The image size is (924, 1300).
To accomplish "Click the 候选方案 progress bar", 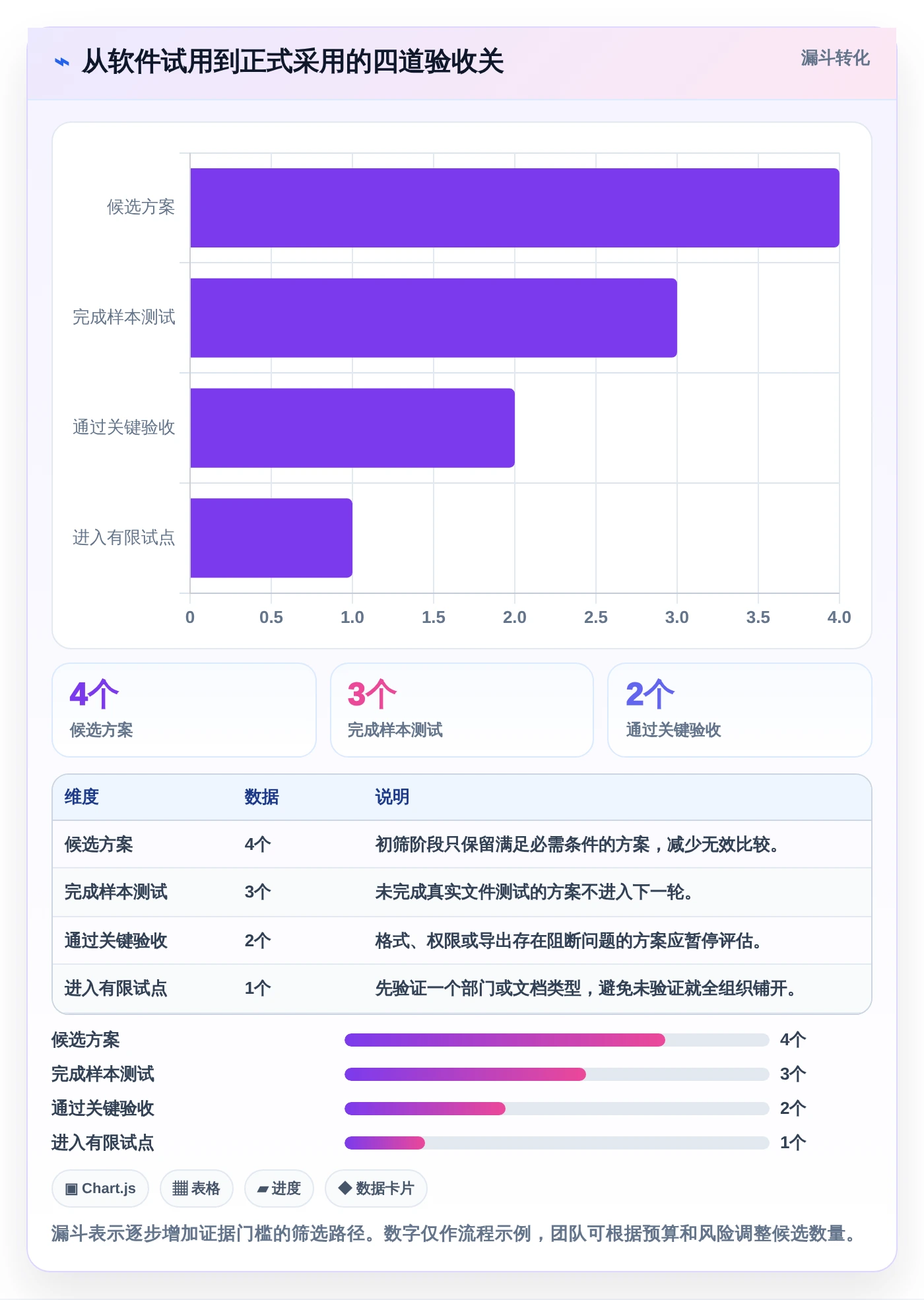I will (x=557, y=1040).
